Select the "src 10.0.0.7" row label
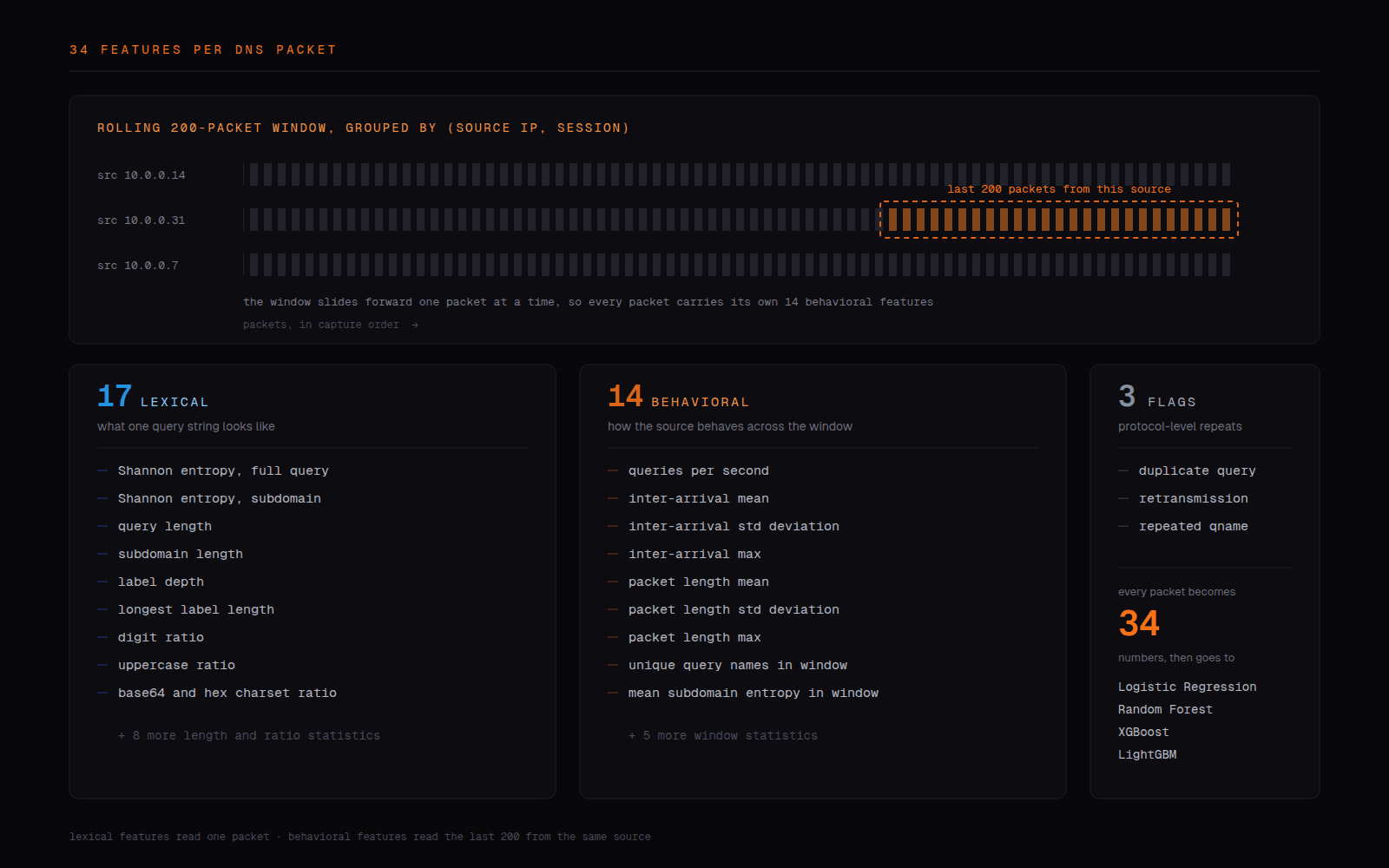This screenshot has height=868, width=1389. 138,266
